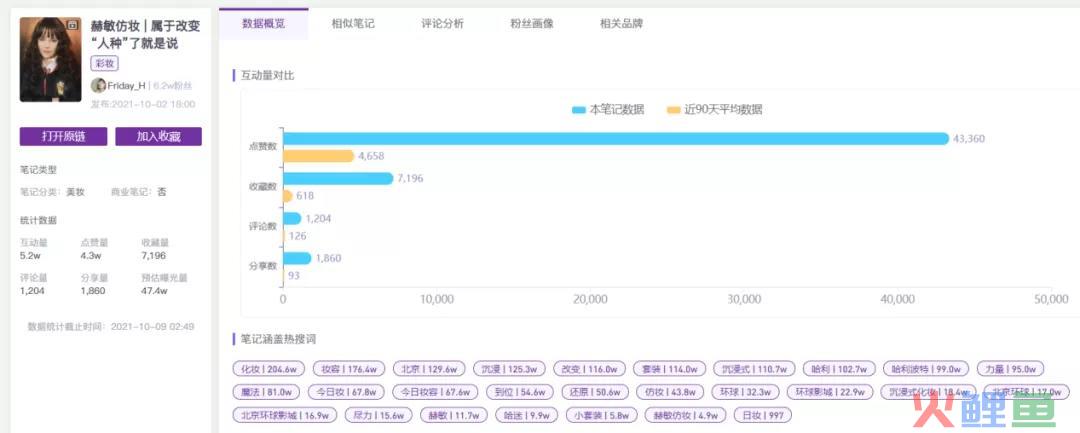Select the hot word tag 改变 | 116.0w
The image size is (1080, 433).
click(590, 368)
